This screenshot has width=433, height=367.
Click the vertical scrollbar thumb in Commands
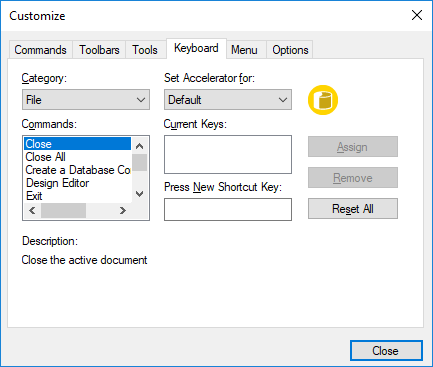coord(140,162)
